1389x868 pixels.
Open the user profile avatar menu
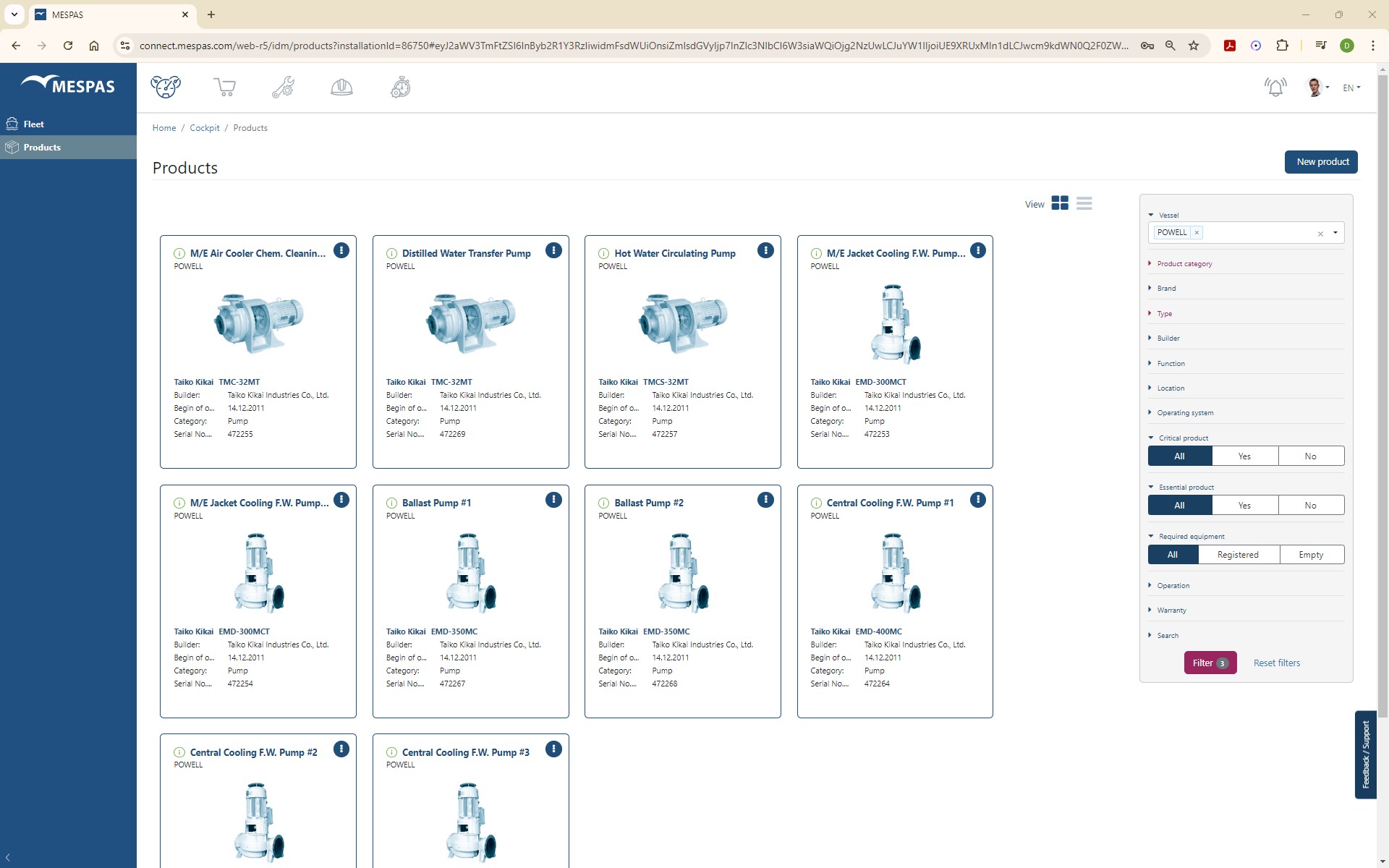1317,88
